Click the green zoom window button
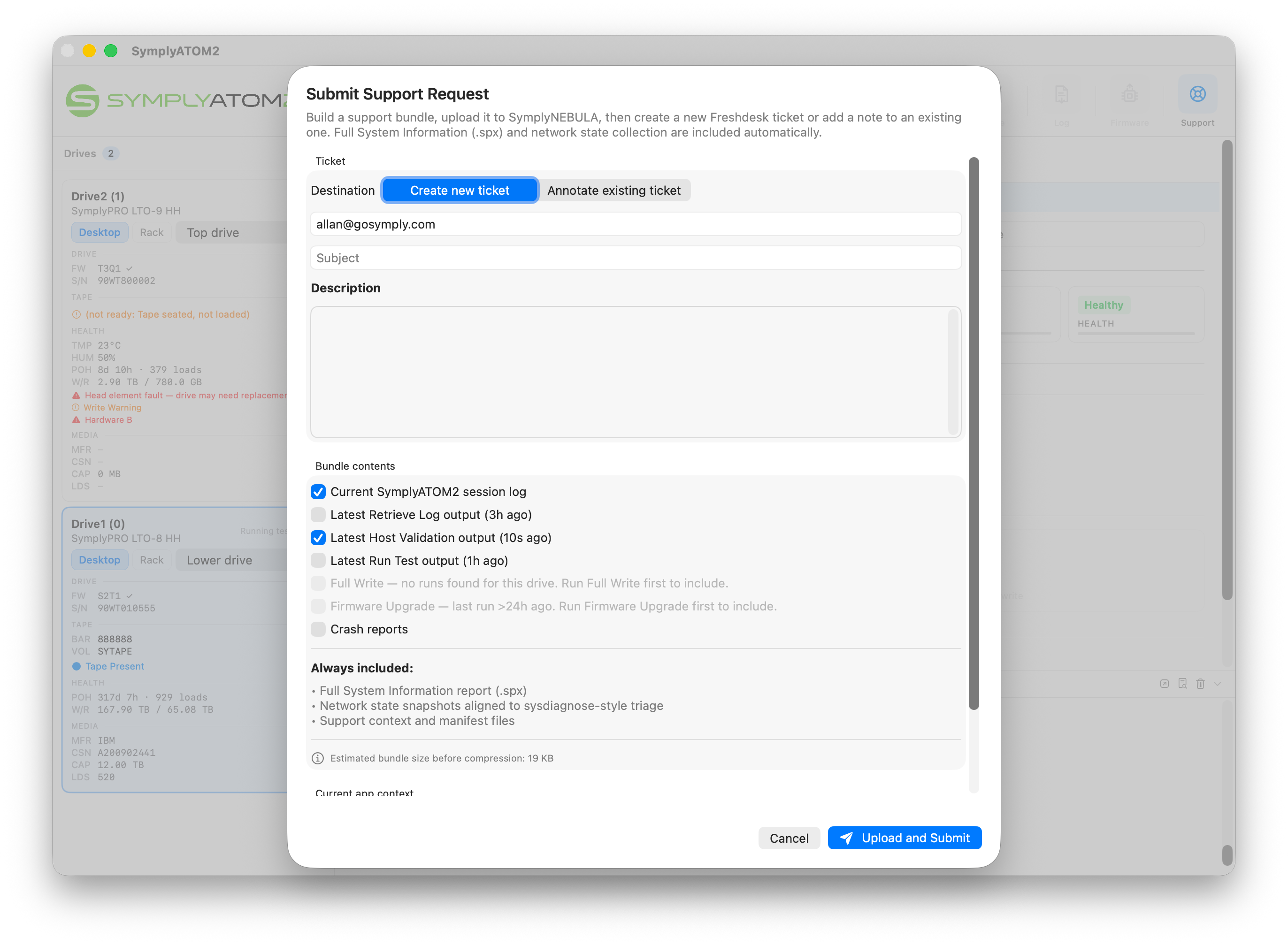Screen dimensions: 1288x945 point(110,50)
